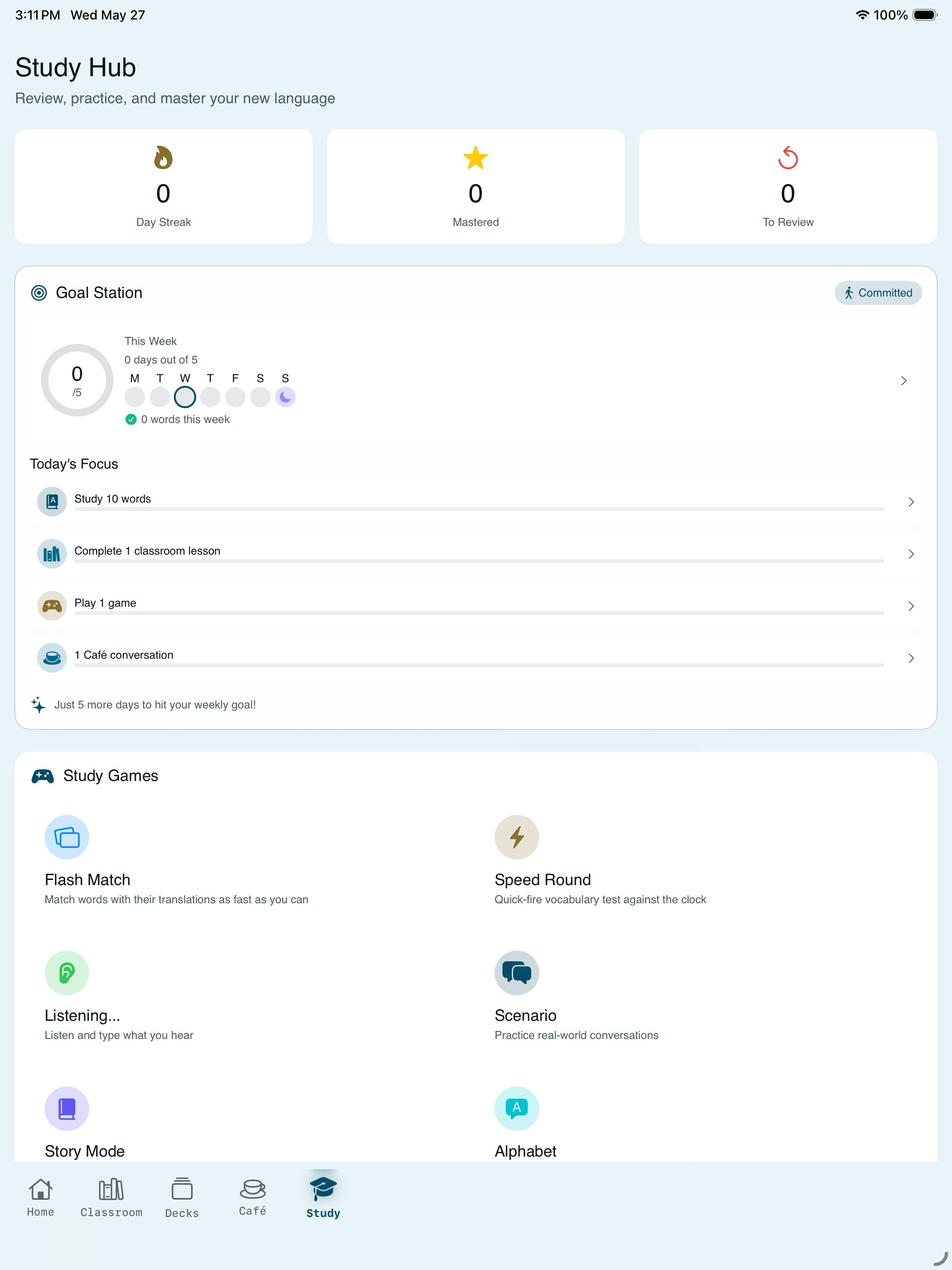Screen dimensions: 952x1270
Task: Select the Study tab
Action: 323,1197
